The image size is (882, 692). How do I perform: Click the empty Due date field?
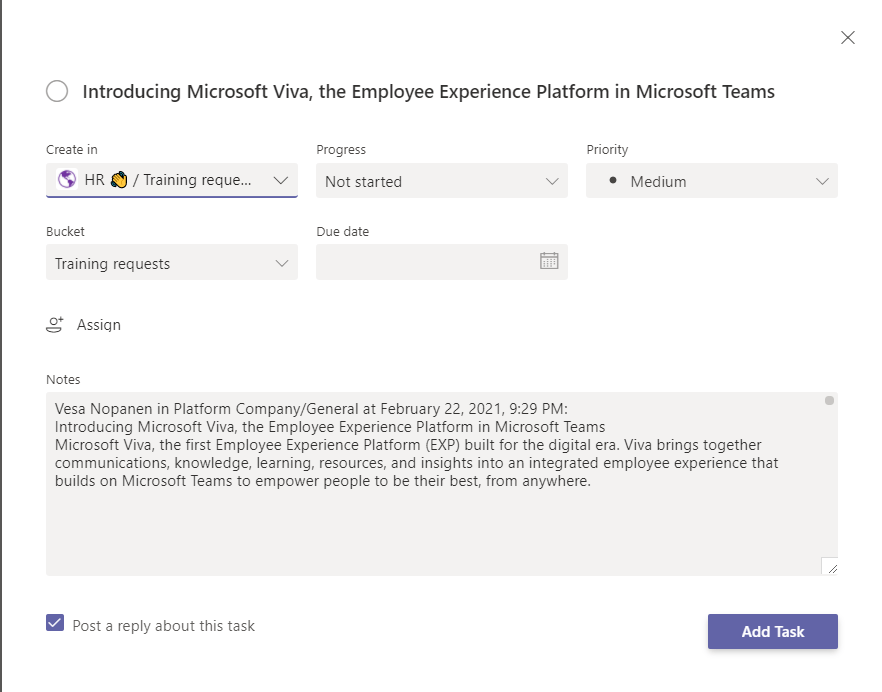coord(425,262)
